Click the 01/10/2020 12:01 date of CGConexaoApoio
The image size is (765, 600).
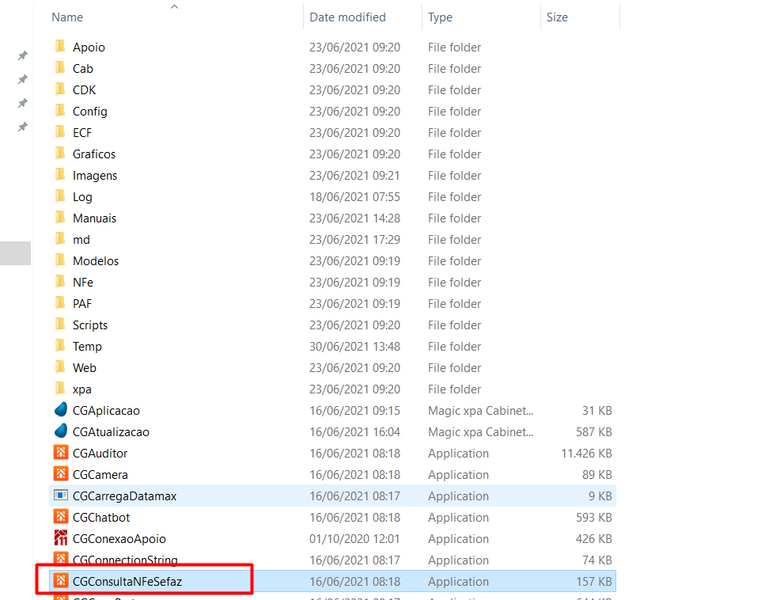[x=355, y=539]
